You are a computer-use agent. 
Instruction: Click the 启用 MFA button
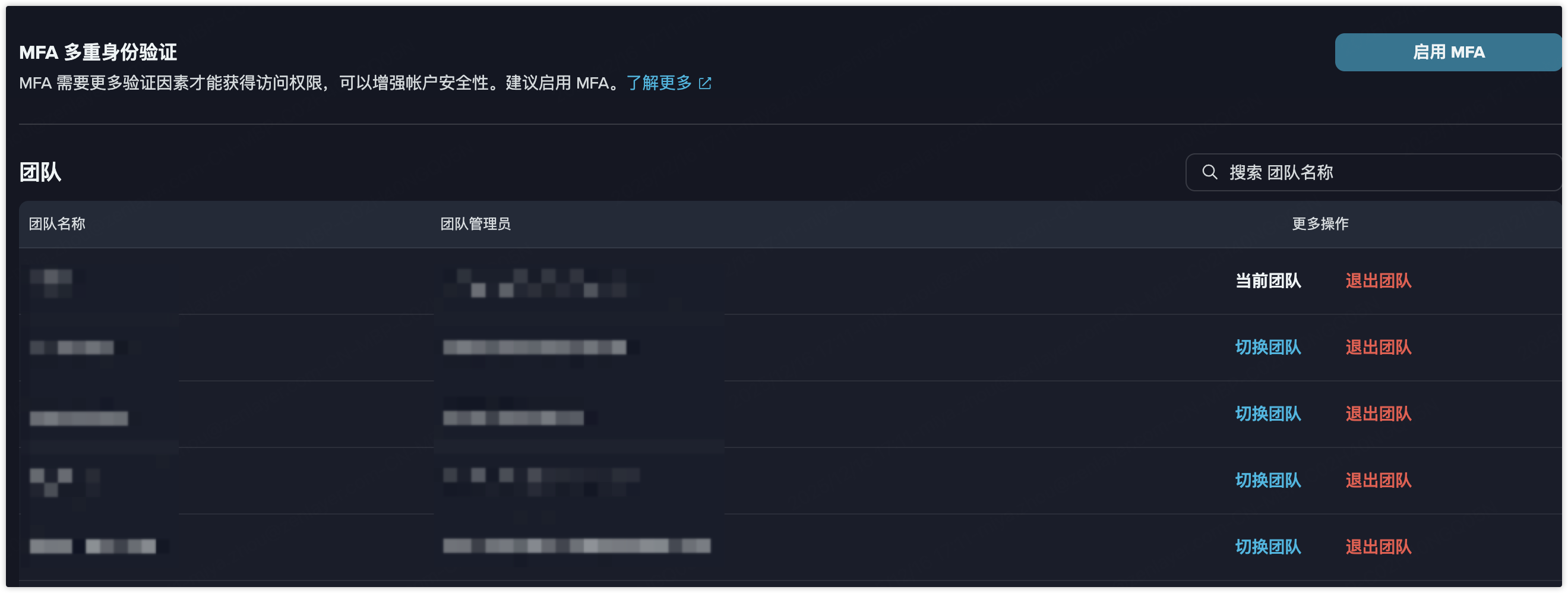[1447, 52]
